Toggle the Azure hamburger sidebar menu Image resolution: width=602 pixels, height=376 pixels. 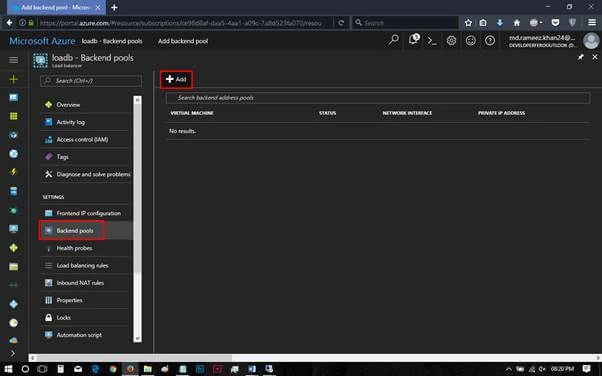pos(13,60)
